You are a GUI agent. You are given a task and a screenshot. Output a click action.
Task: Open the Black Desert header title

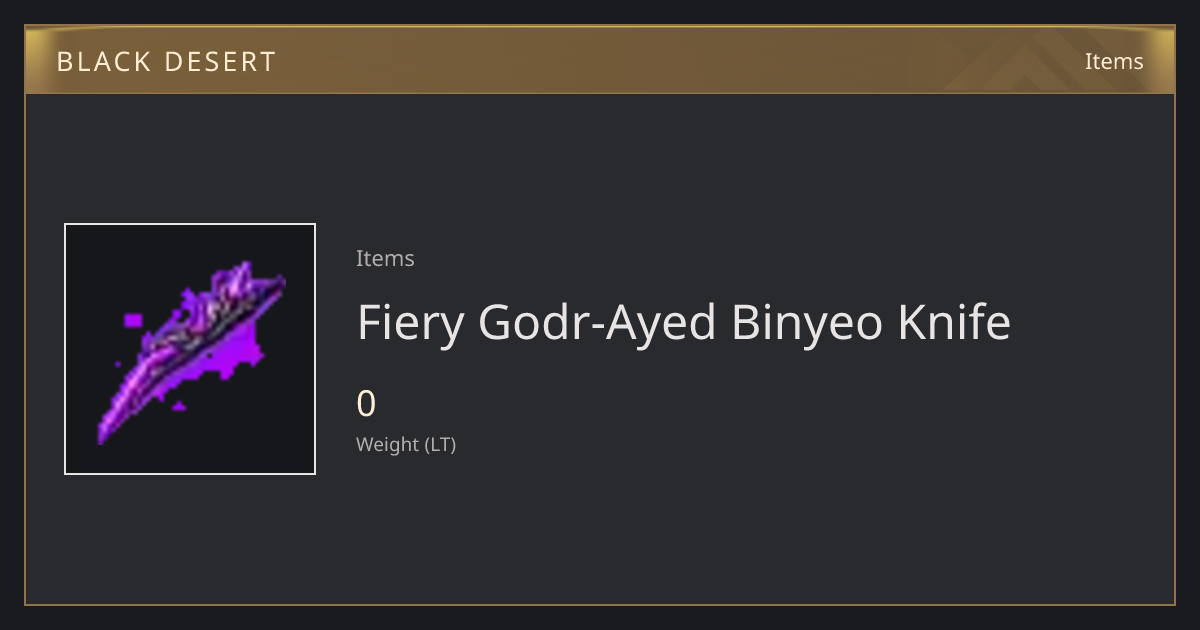[166, 62]
